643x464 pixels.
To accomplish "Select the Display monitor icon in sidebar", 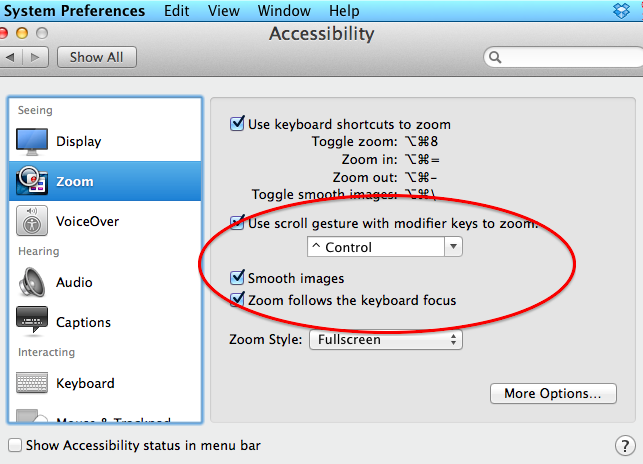I will coord(32,142).
